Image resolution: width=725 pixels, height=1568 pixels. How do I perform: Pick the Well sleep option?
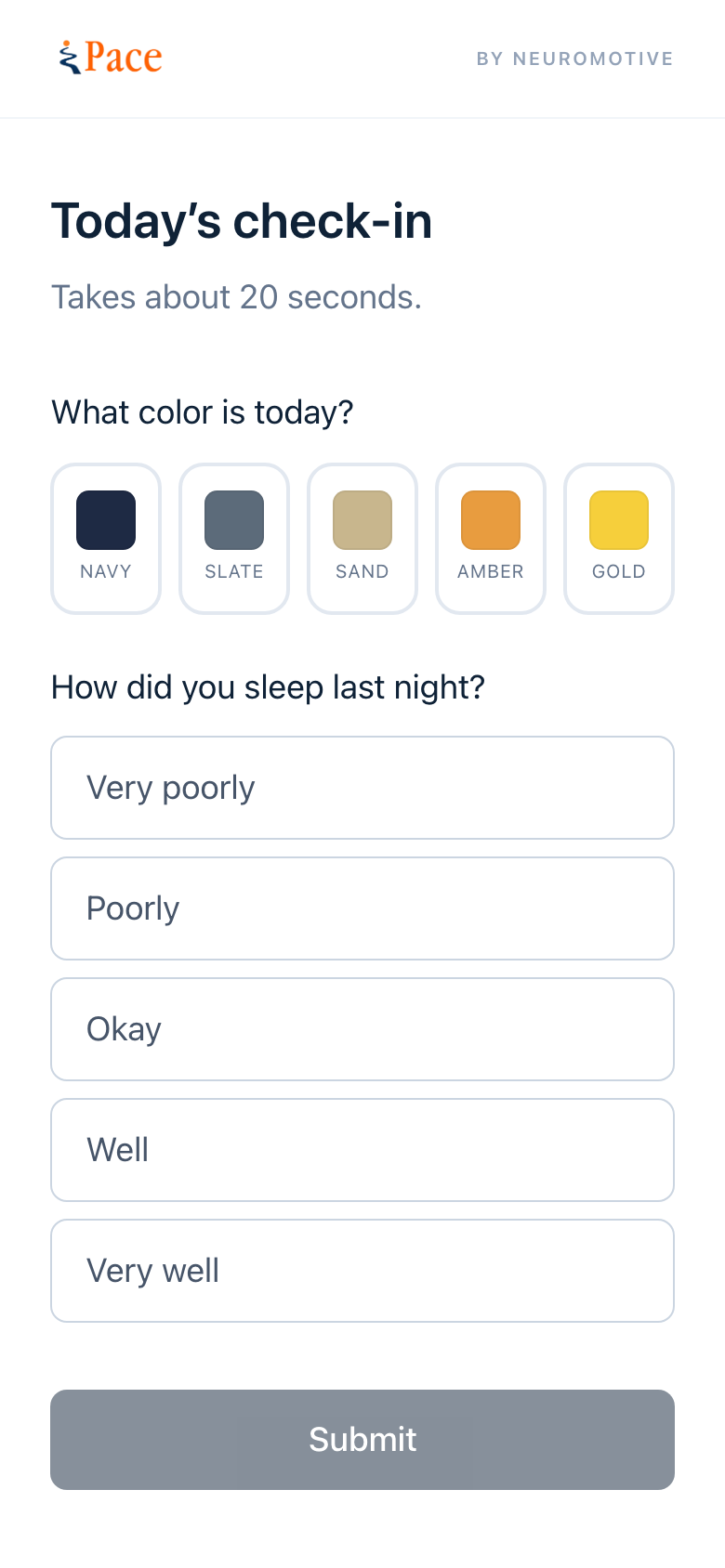pos(362,1150)
